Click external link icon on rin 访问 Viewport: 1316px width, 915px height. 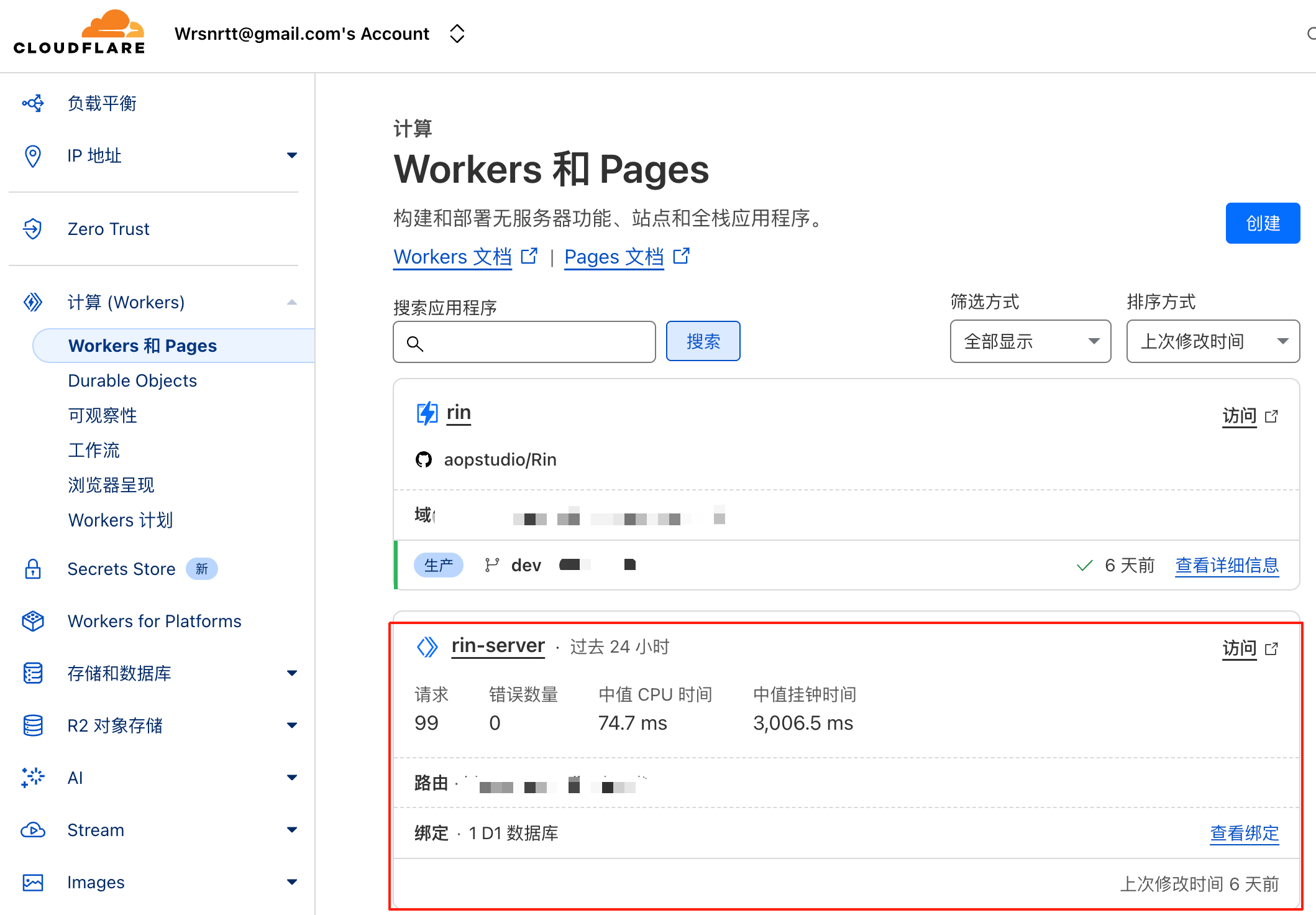coord(1271,416)
